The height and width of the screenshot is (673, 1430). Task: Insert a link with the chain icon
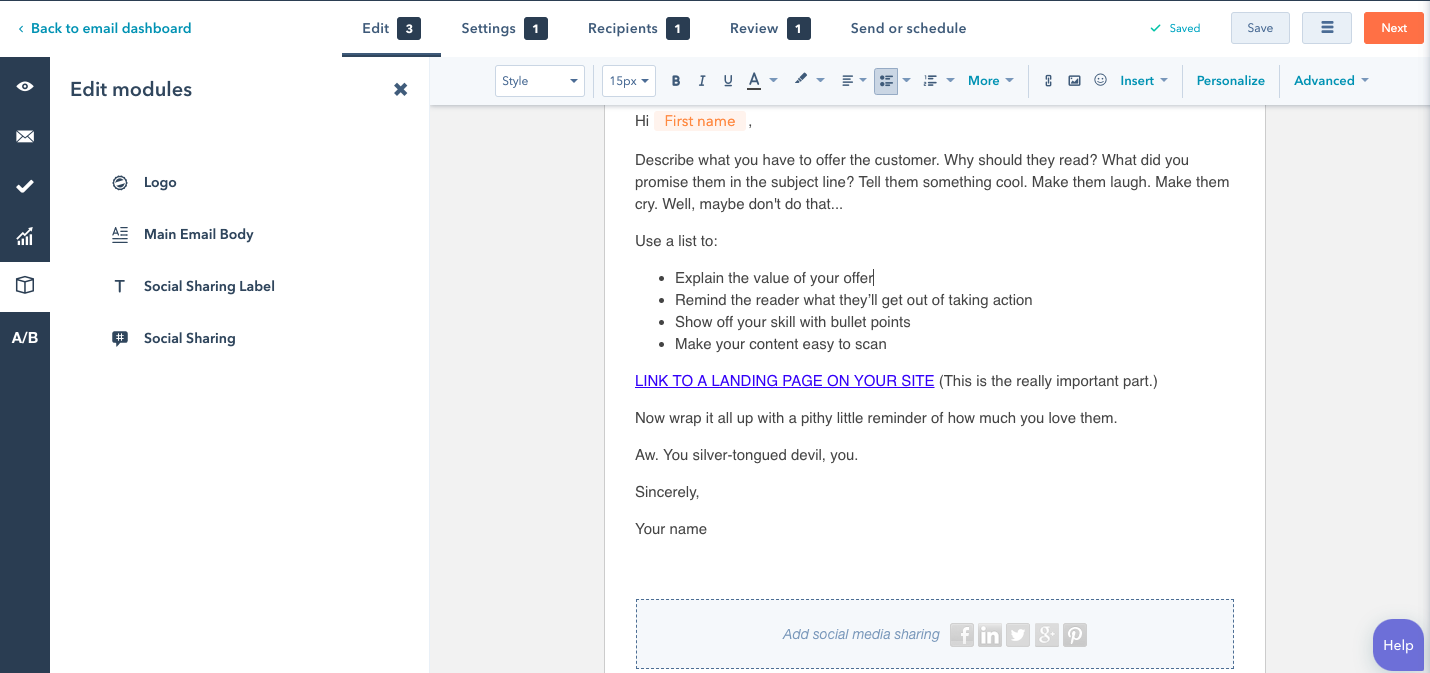(x=1048, y=81)
